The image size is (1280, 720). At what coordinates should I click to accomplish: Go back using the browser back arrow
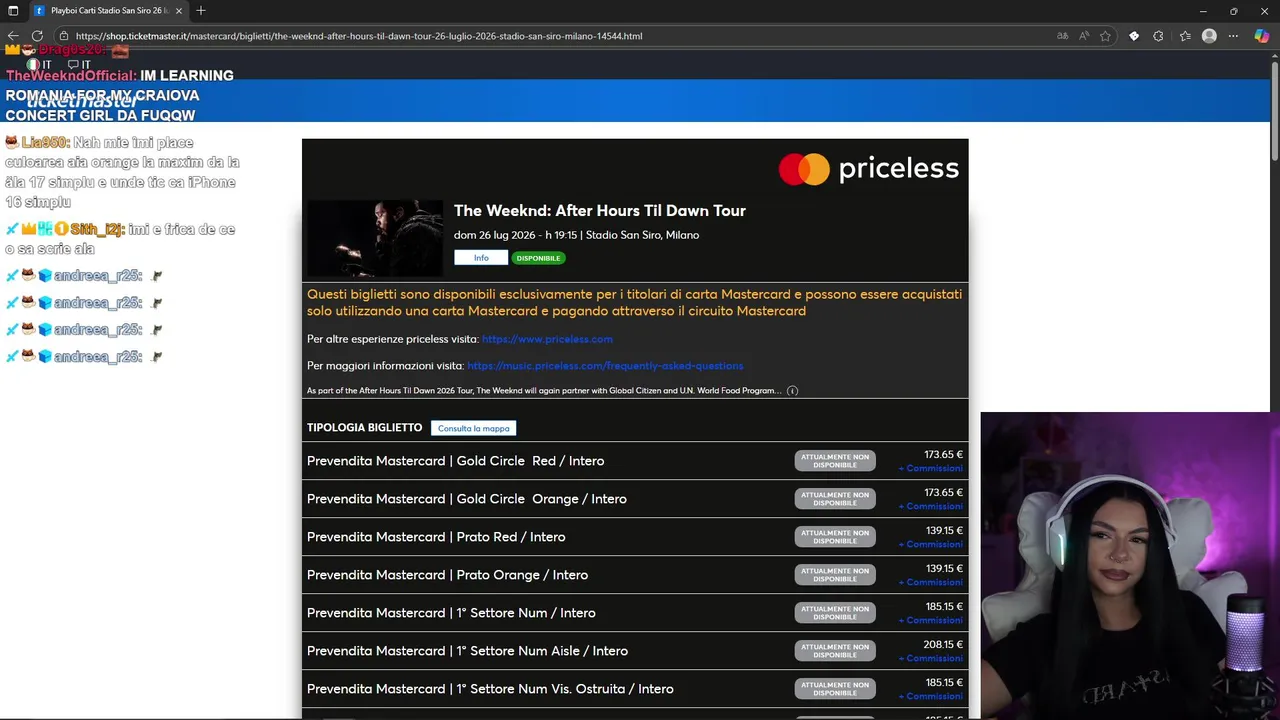tap(13, 36)
